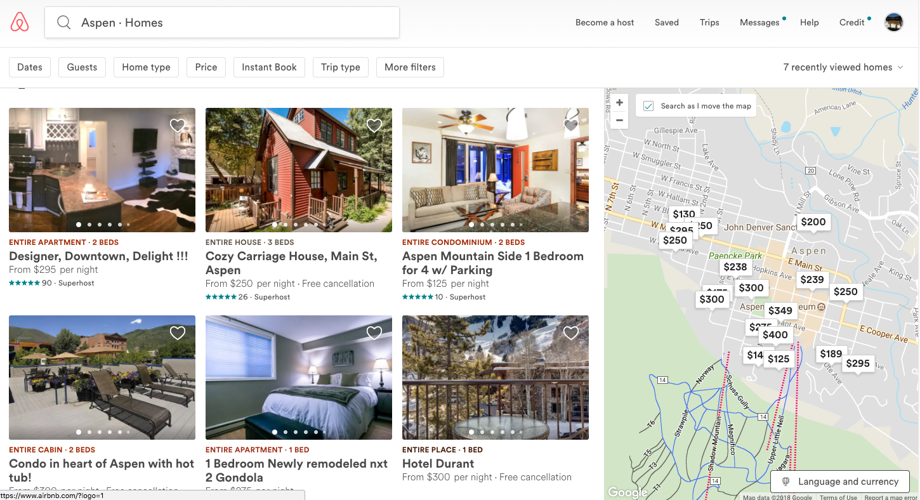Open the user profile avatar
Viewport: 920px width, 500px height.
click(x=893, y=22)
